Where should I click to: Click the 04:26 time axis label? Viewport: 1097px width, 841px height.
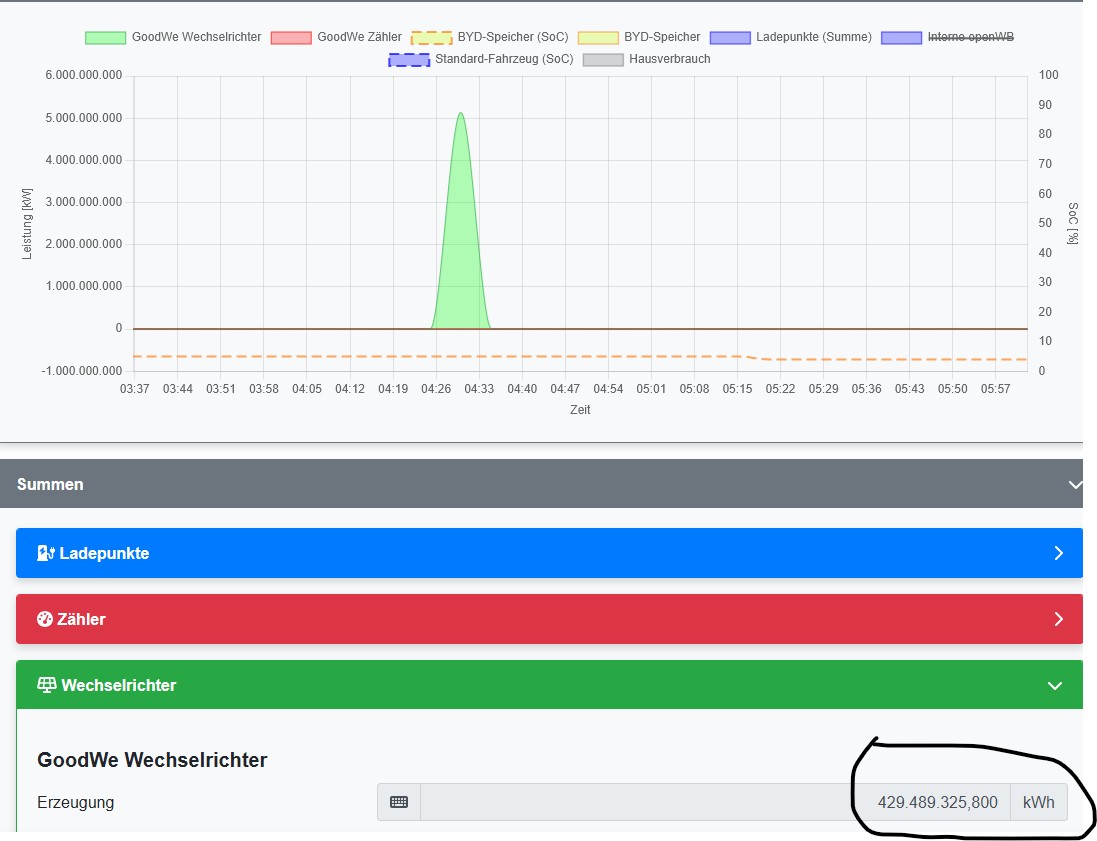(436, 388)
